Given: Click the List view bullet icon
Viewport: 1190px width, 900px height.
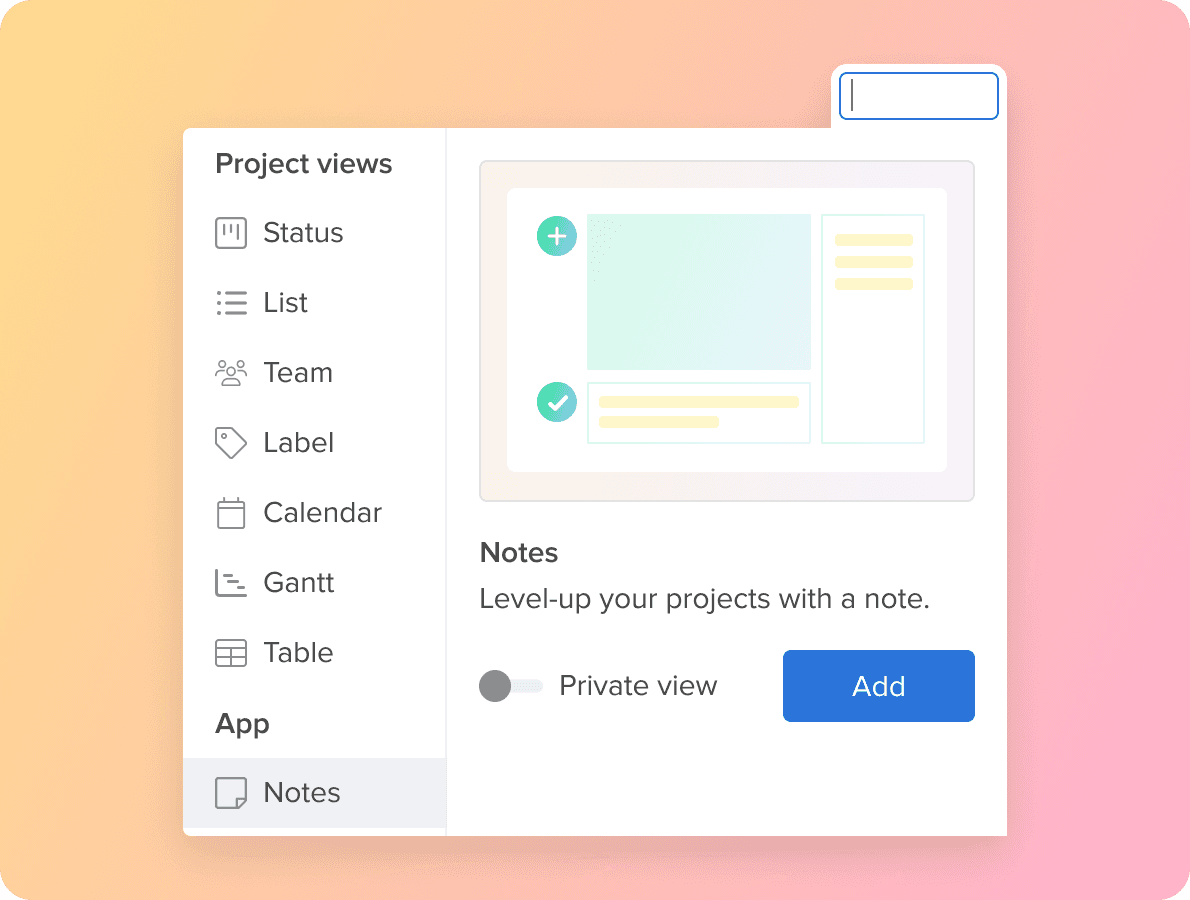Looking at the screenshot, I should pos(231,303).
